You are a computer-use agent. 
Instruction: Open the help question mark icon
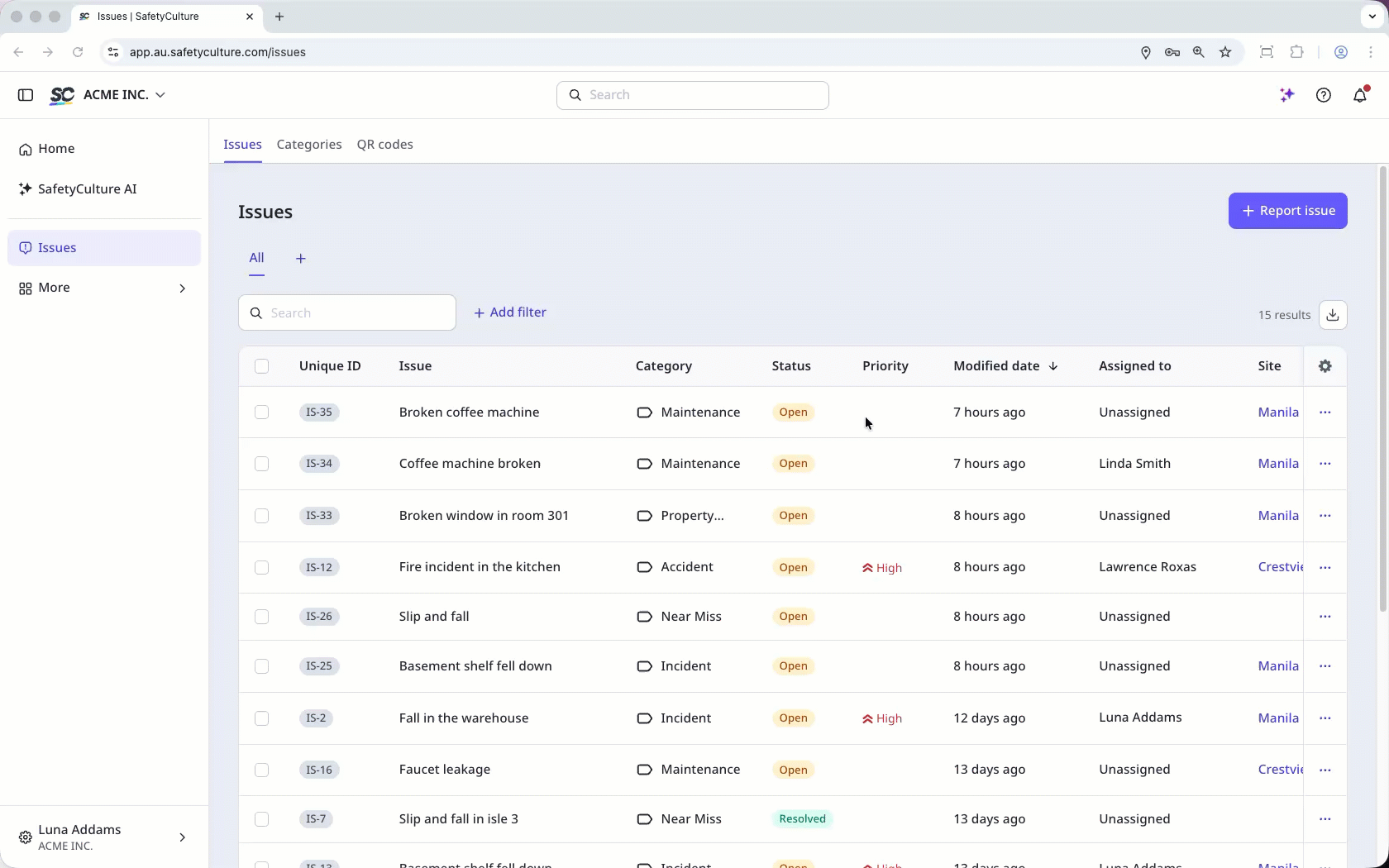coord(1324,95)
